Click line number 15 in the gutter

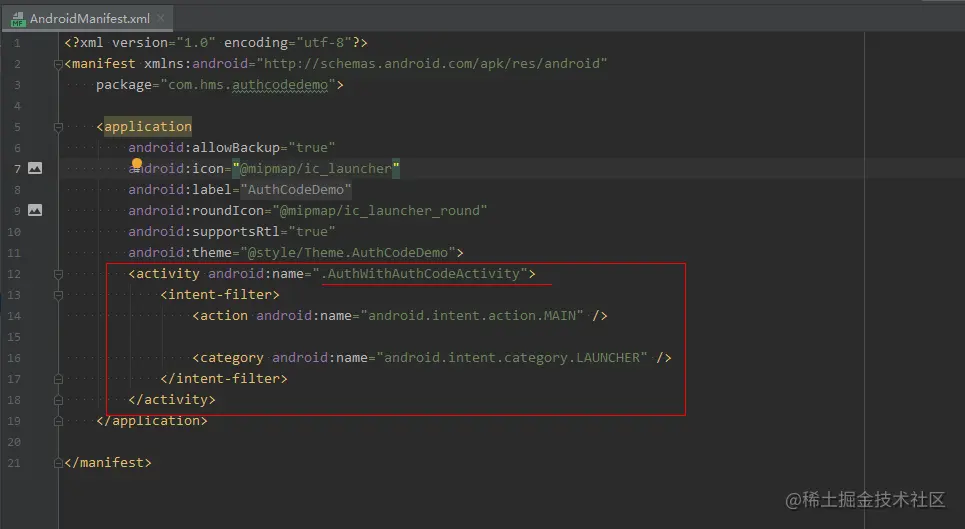tap(14, 337)
